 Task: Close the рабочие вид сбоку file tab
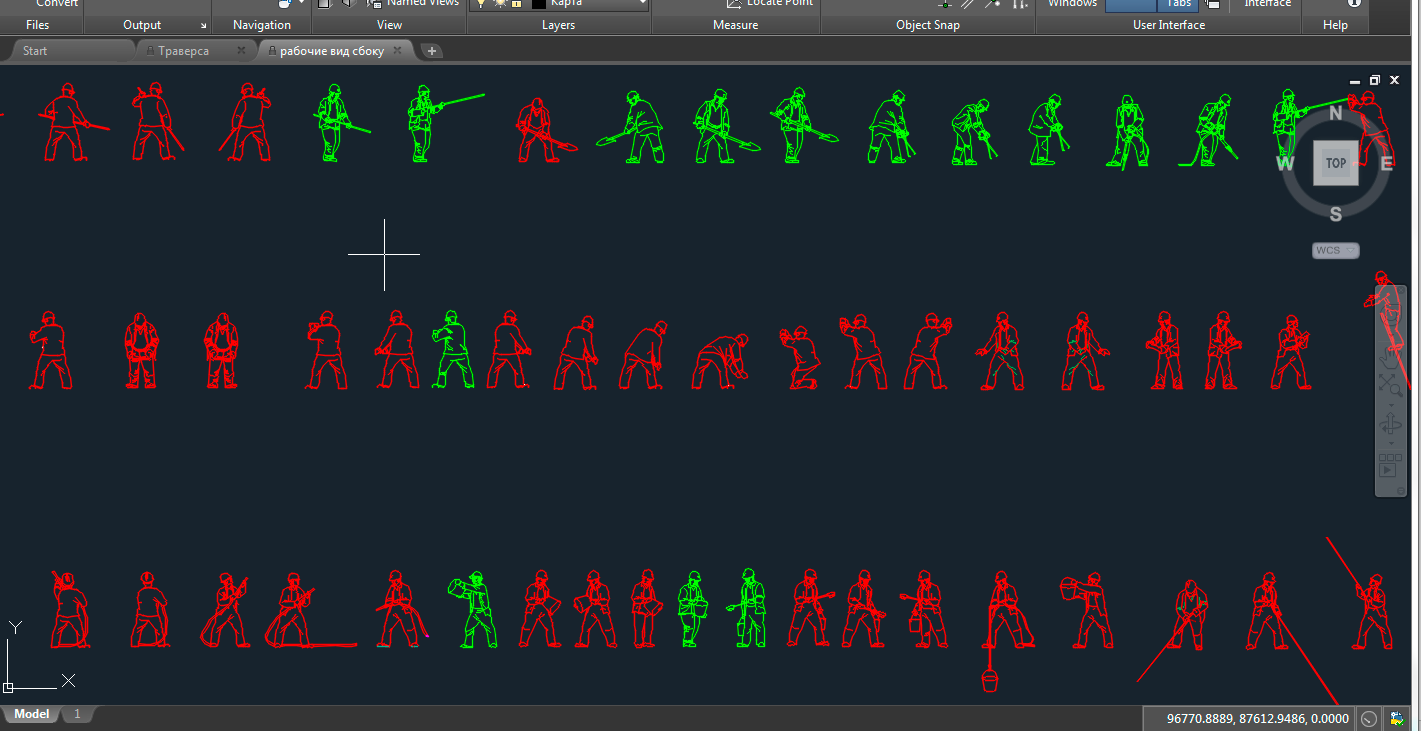click(397, 50)
